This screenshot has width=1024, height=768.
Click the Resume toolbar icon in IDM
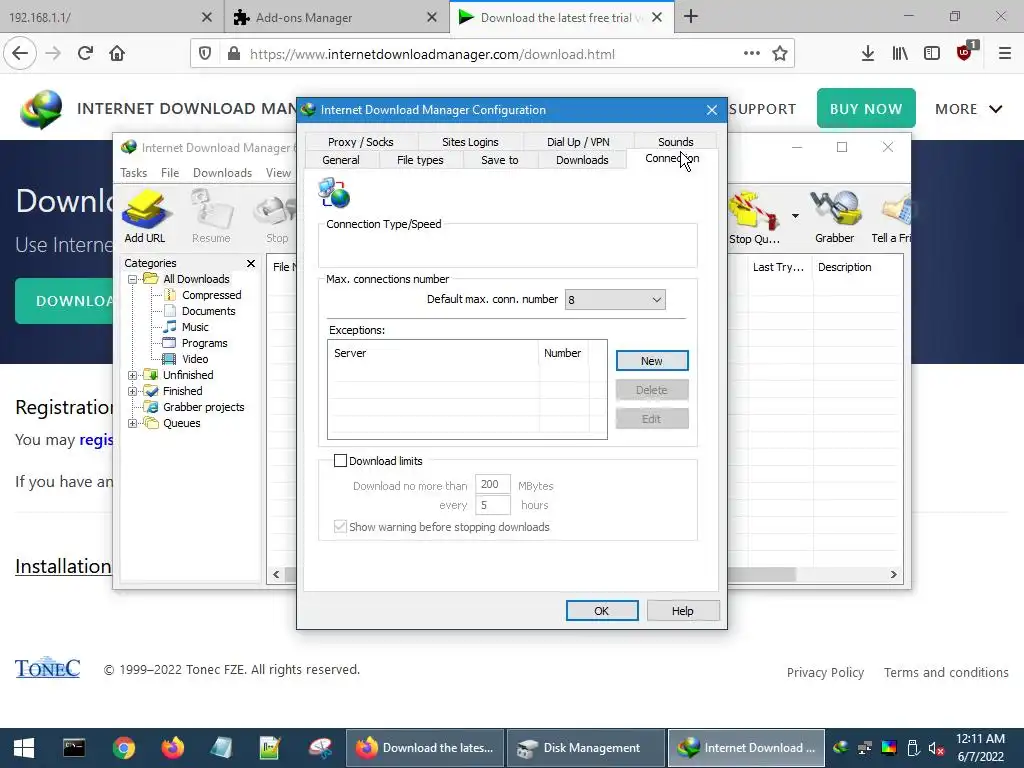[211, 216]
